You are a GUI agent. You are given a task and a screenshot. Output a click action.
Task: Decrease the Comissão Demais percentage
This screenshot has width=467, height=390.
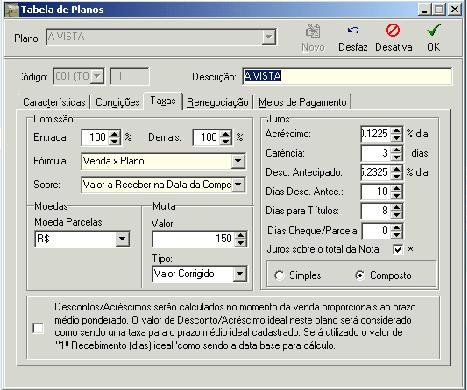(226, 141)
